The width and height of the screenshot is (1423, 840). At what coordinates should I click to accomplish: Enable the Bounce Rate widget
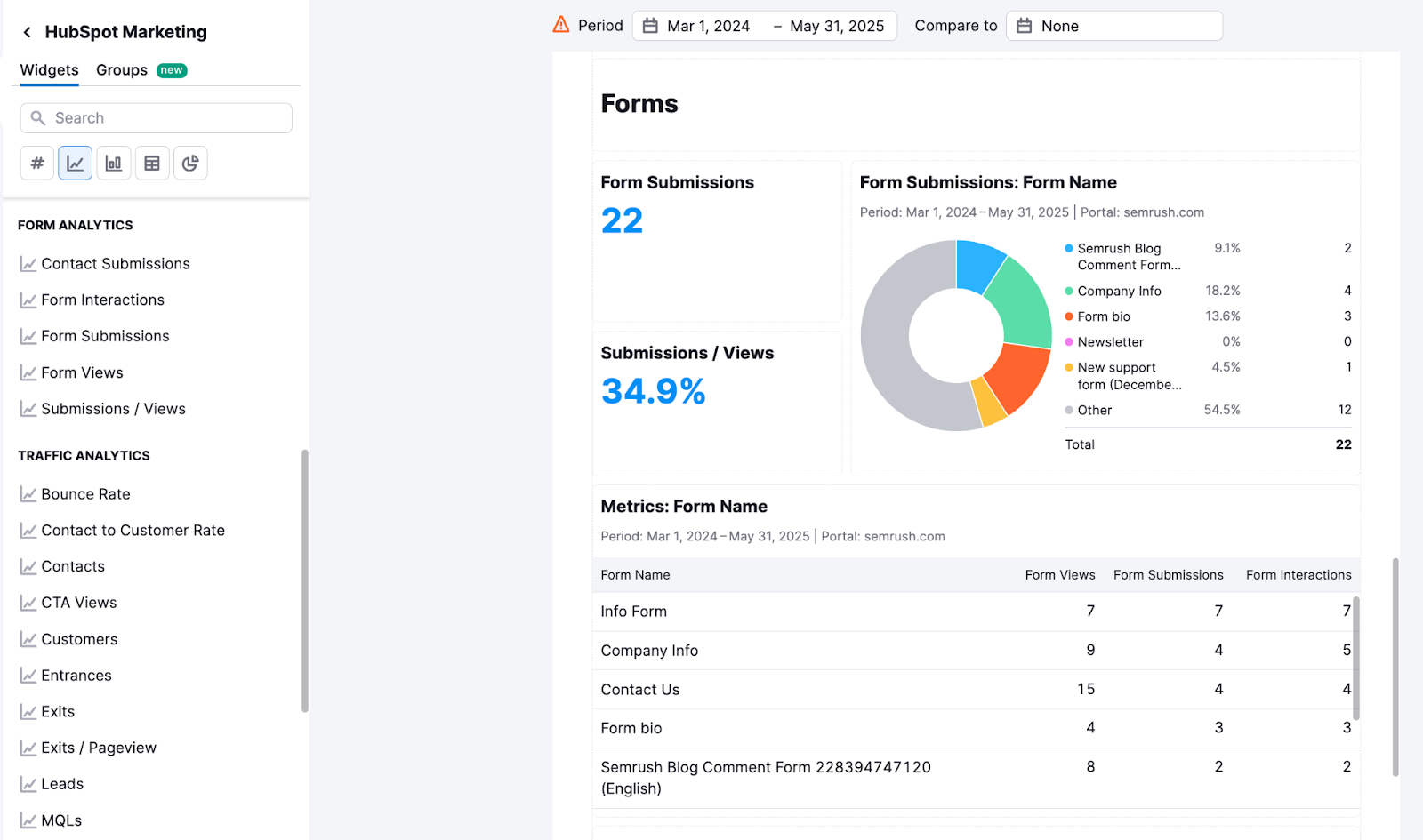[84, 493]
